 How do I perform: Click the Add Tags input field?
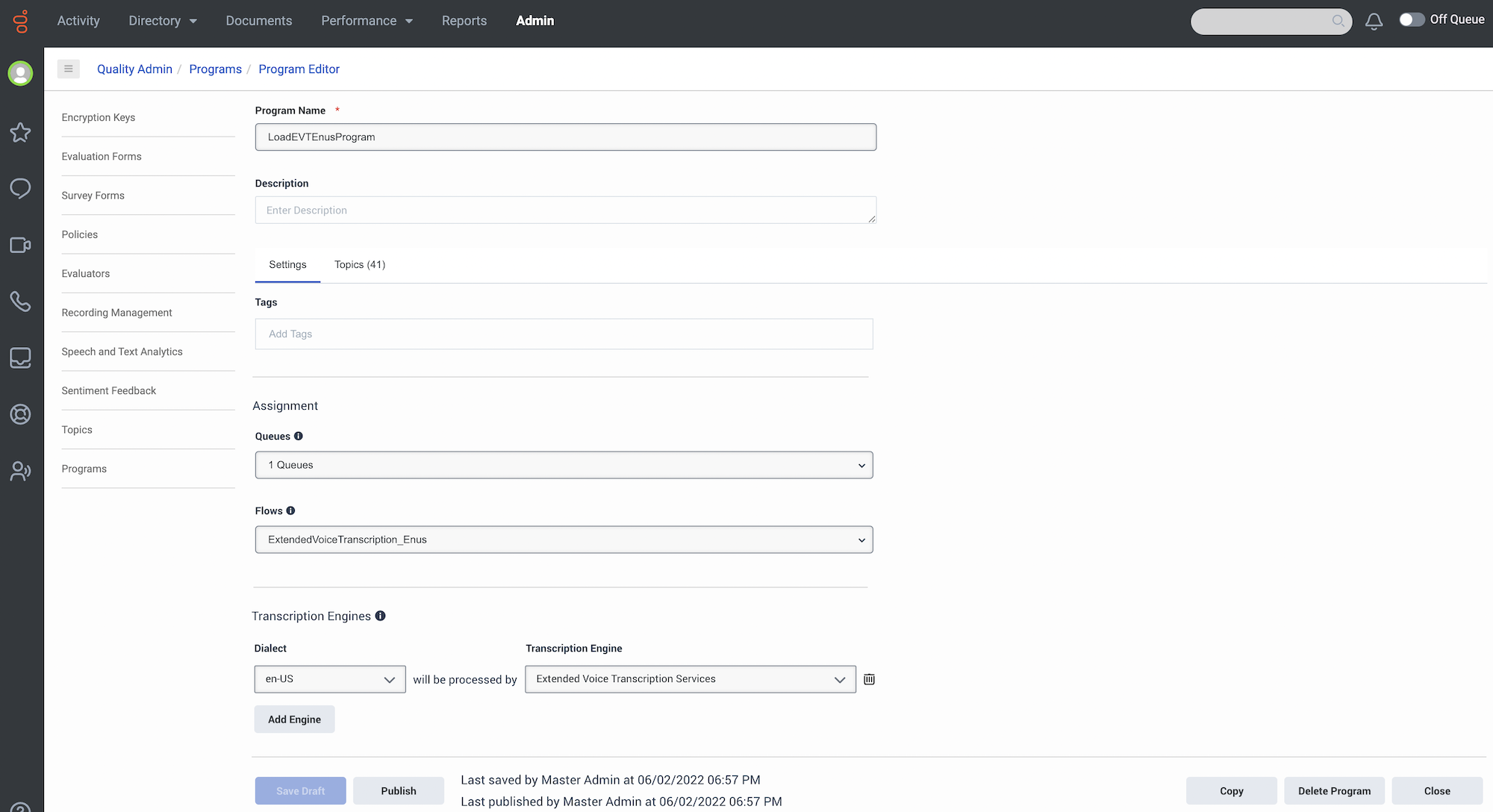pos(564,334)
